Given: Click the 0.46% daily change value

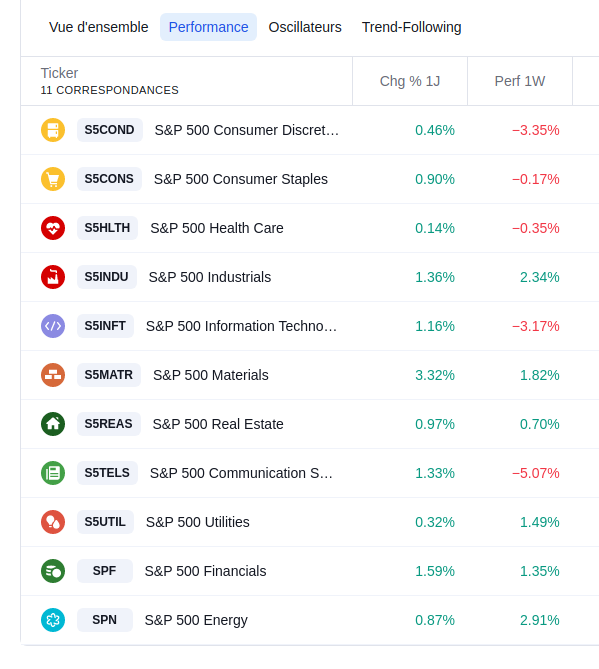Looking at the screenshot, I should coord(435,131).
